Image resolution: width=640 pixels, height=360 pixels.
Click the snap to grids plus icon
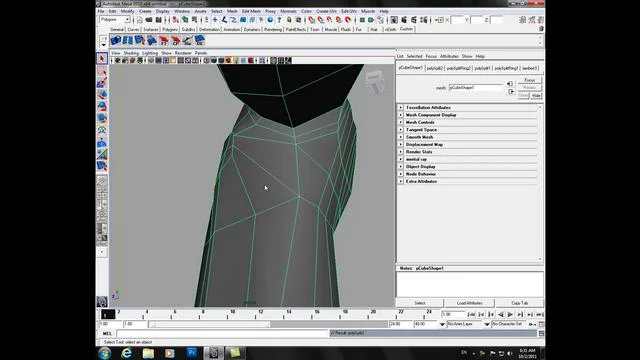click(x=215, y=20)
